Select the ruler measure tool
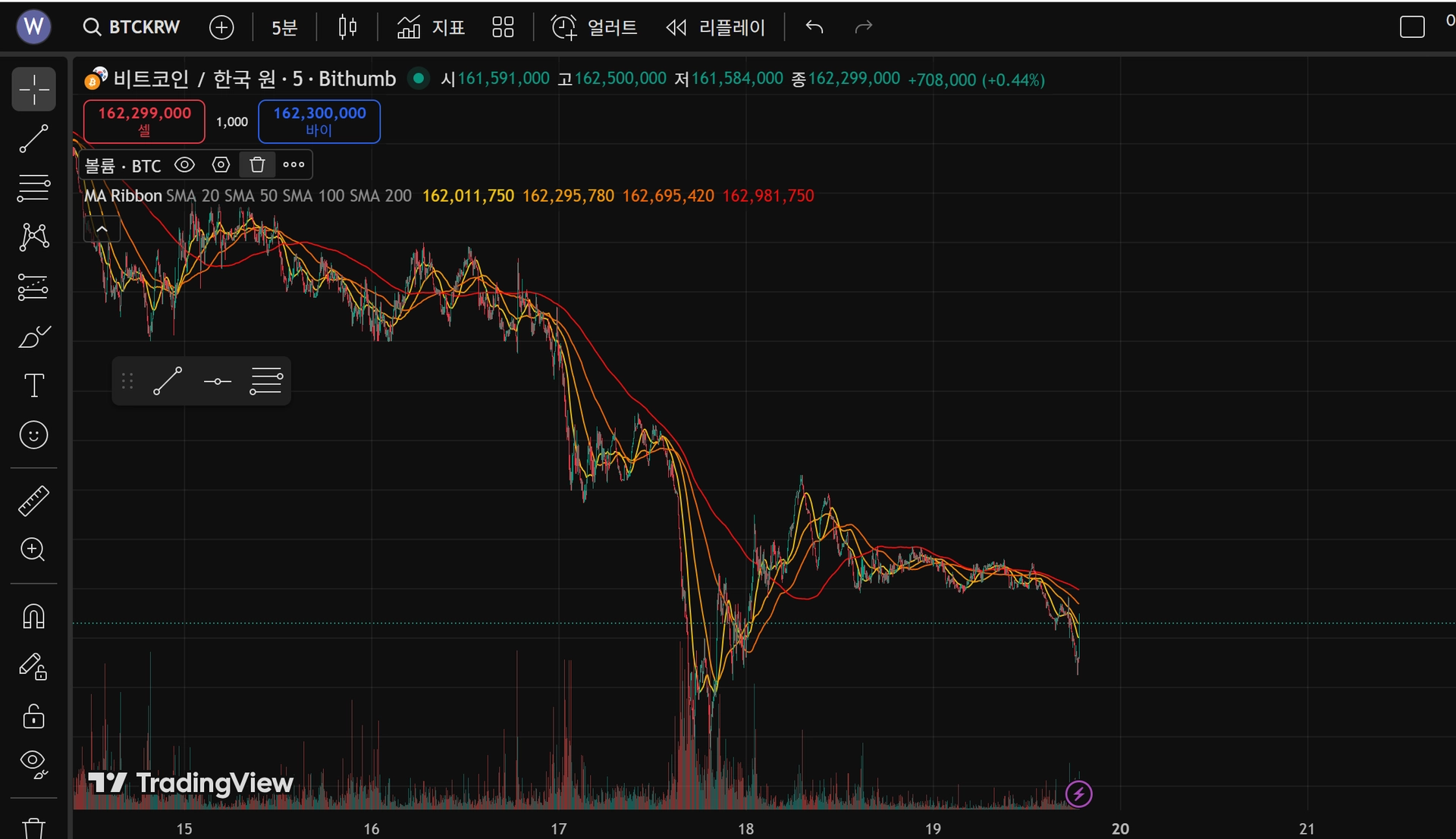Screen dimensions: 1456x839 pyautogui.click(x=33, y=500)
